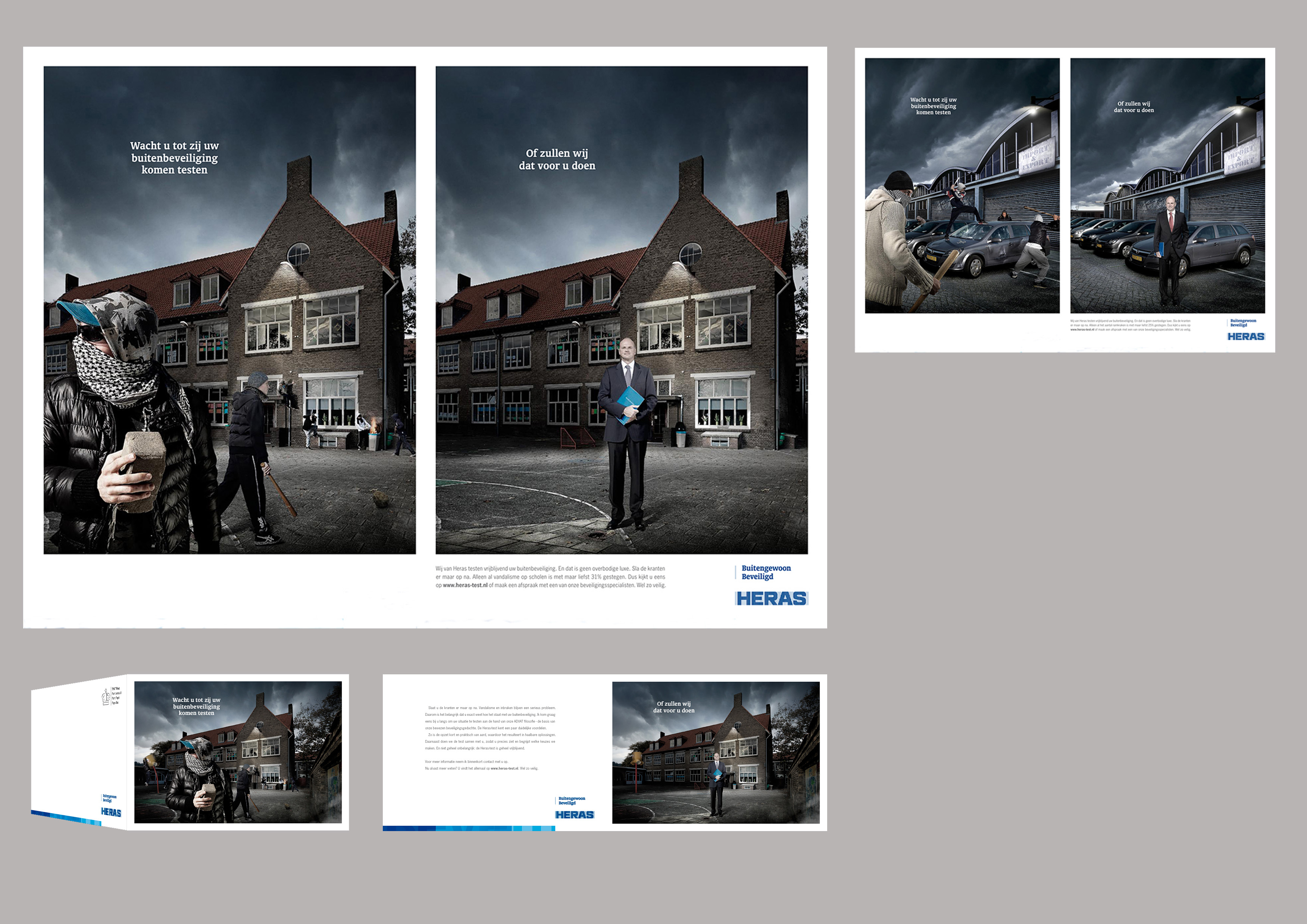Click 'Buitengewoon Beveiligd' tagline in large poster
This screenshot has height=924, width=1307.
point(766,572)
